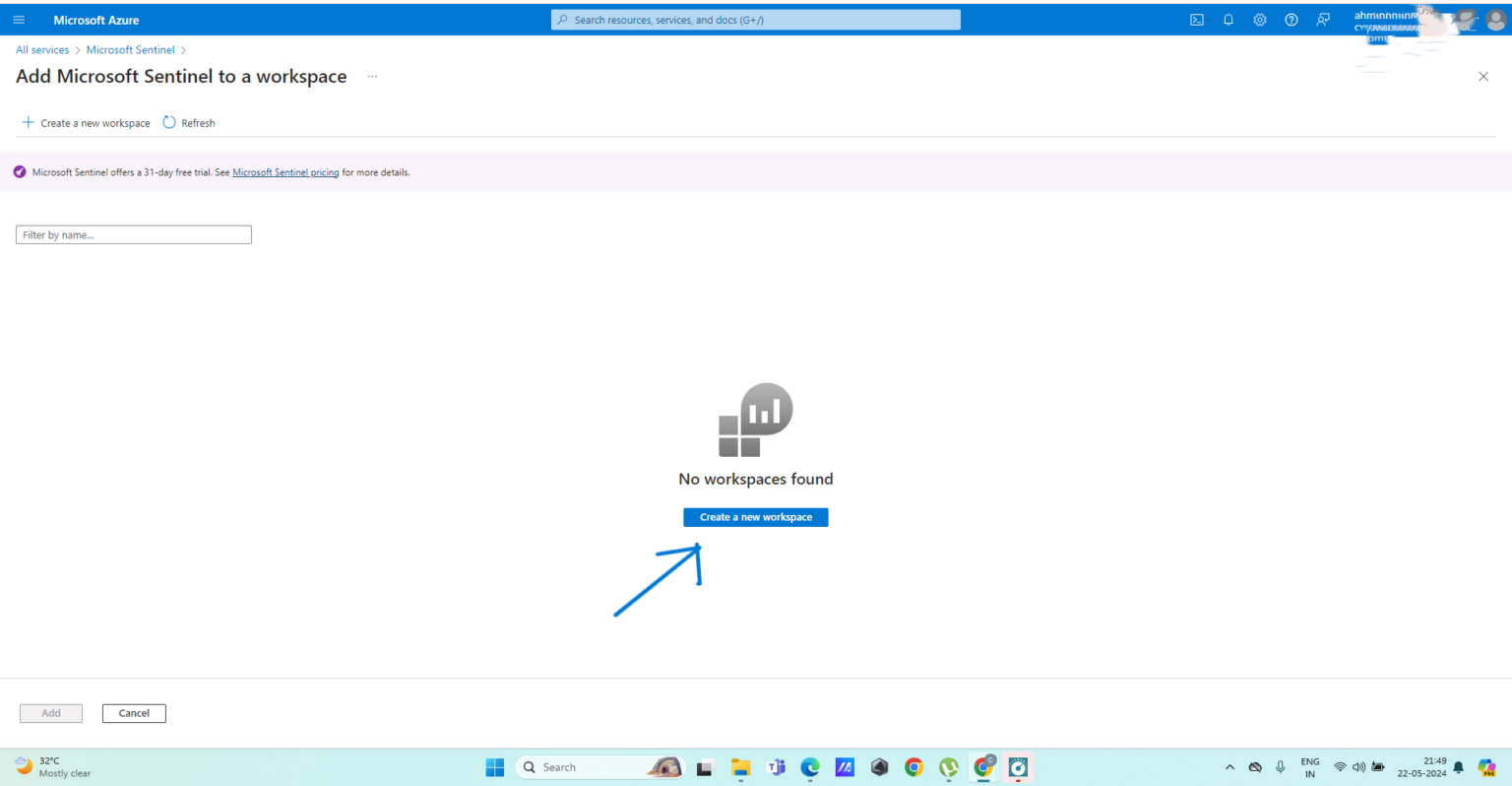This screenshot has width=1512, height=786.
Task: Open the Microsoft Sentinel pricing link
Action: 285,171
